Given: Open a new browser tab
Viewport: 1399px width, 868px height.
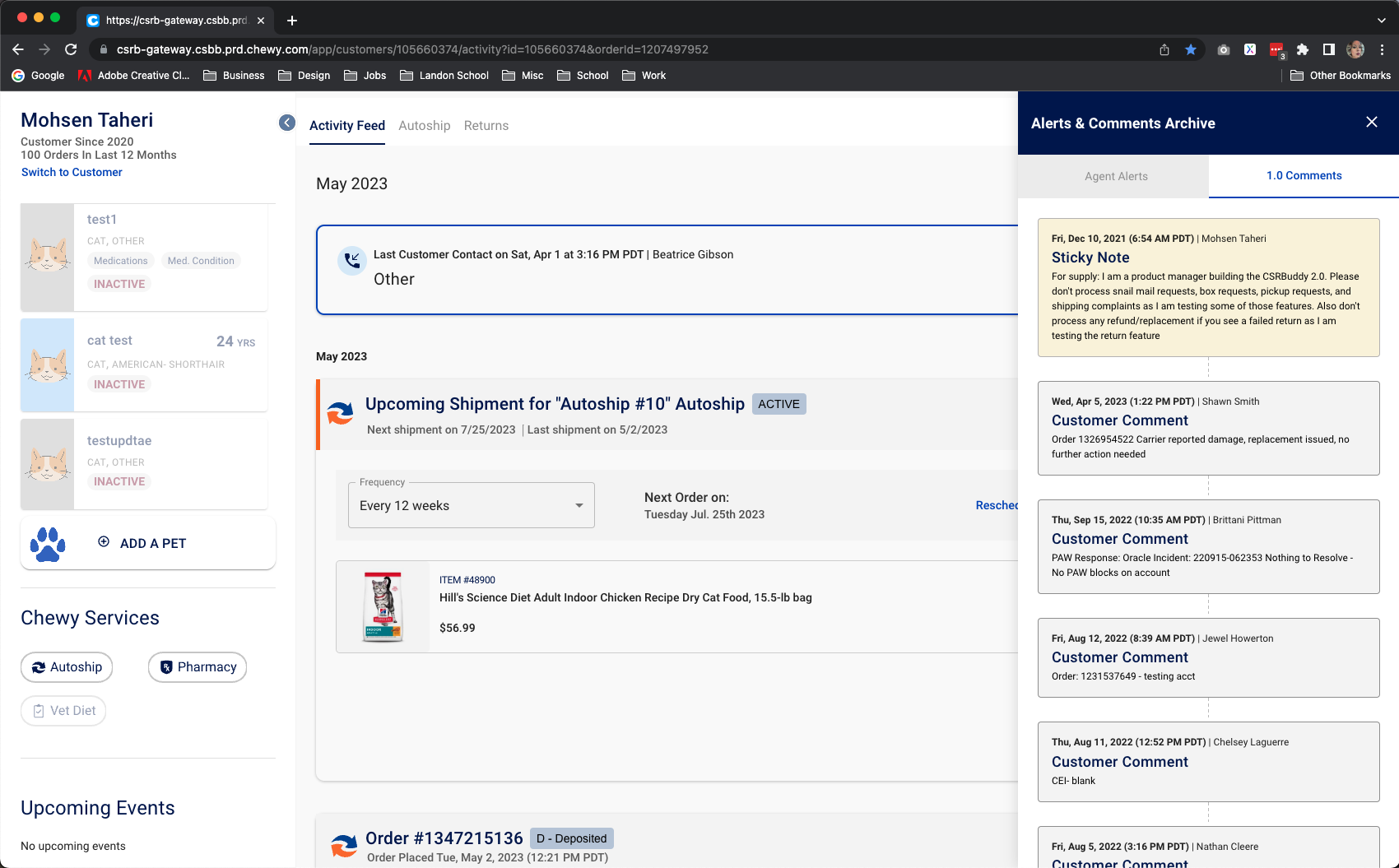Looking at the screenshot, I should point(292,21).
